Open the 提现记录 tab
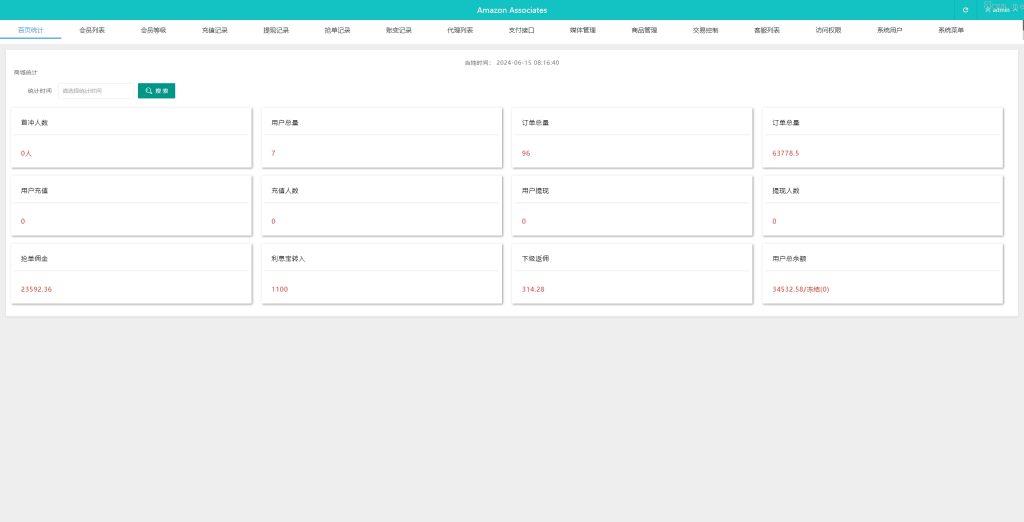The height and width of the screenshot is (522, 1024). point(276,31)
